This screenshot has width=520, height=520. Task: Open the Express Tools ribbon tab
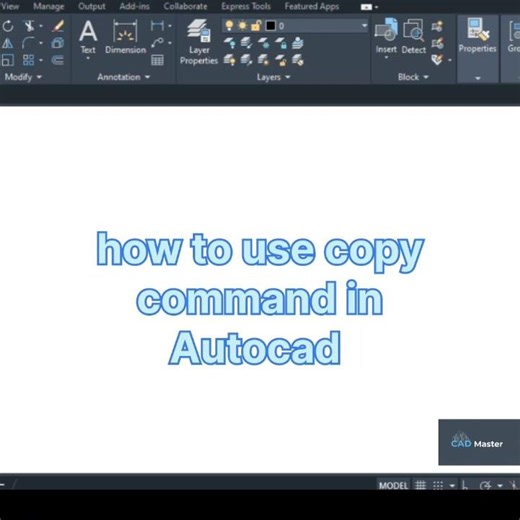(x=246, y=6)
